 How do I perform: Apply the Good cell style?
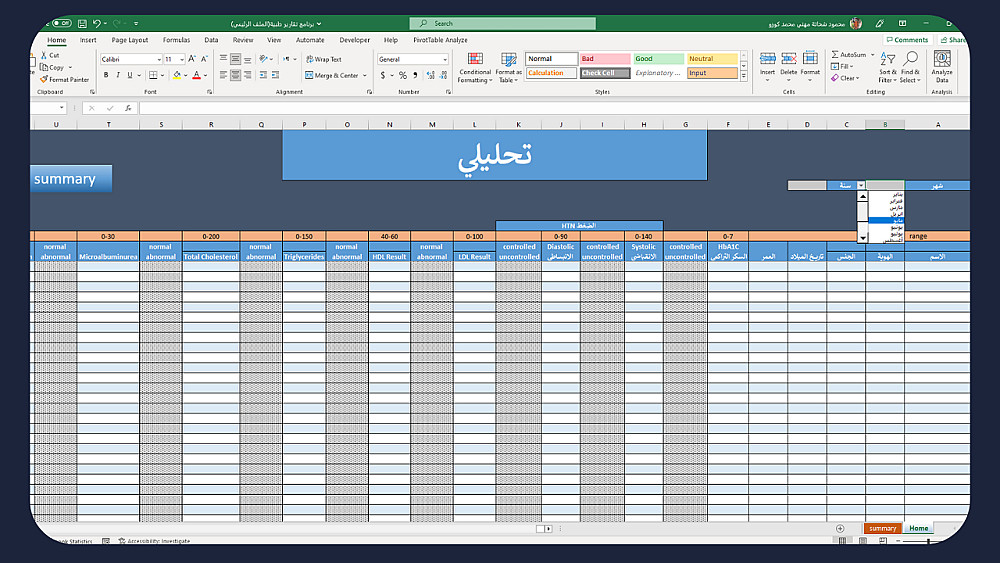click(658, 59)
